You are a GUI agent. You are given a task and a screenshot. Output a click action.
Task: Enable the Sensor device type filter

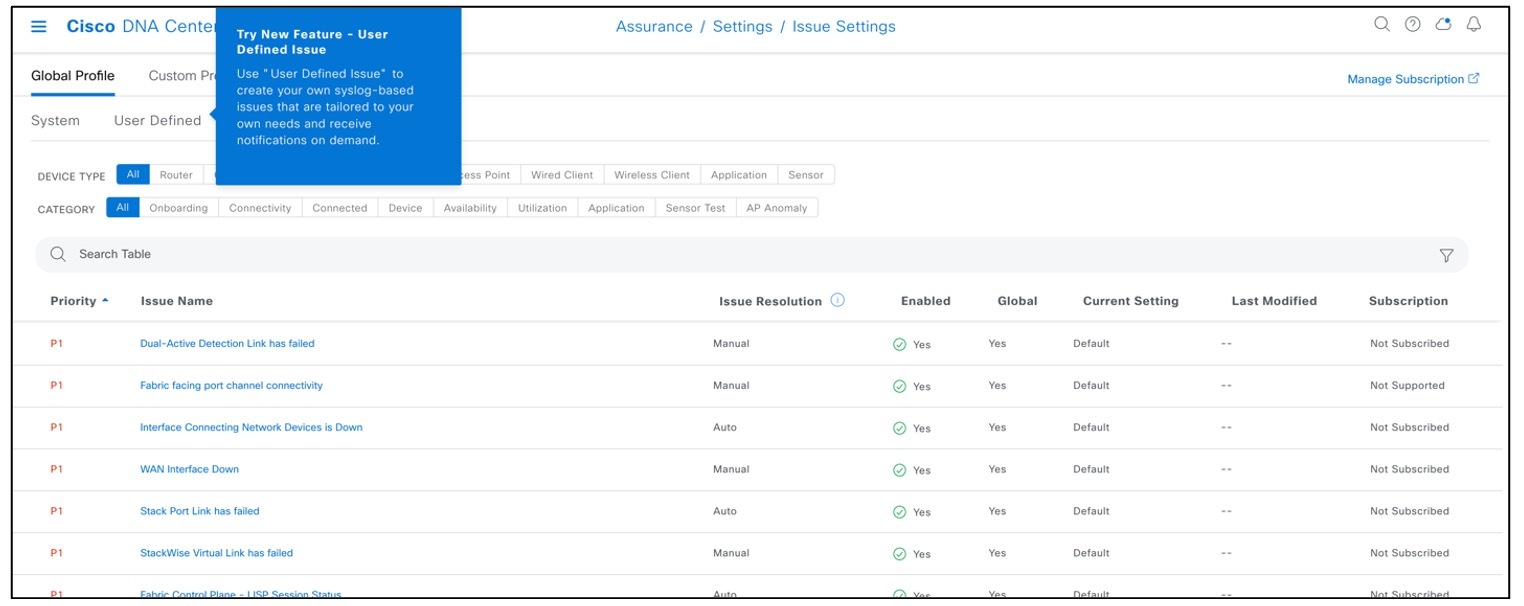[x=806, y=174]
